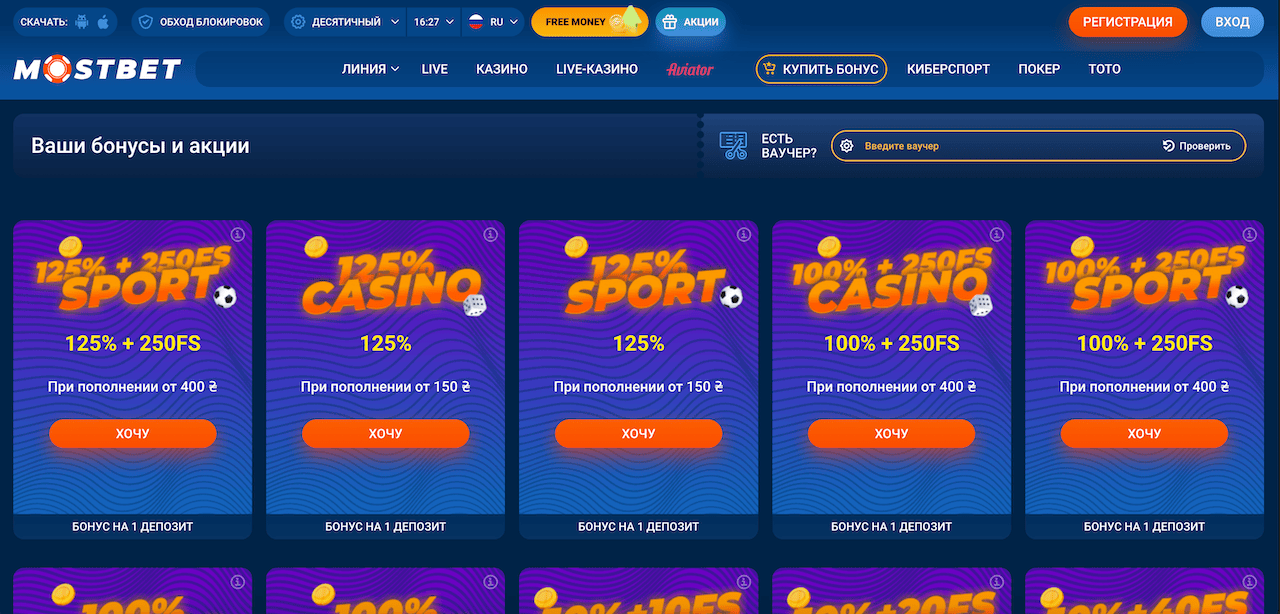This screenshot has height=614, width=1280.
Task: Go to the Киберспорт section
Action: click(948, 69)
